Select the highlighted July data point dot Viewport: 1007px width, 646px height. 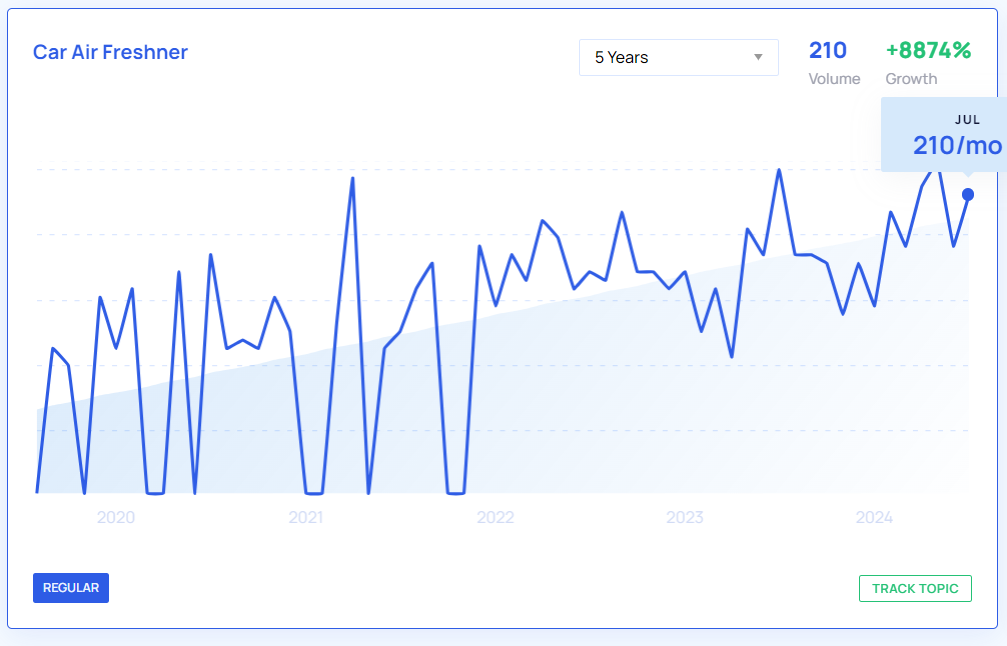968,194
